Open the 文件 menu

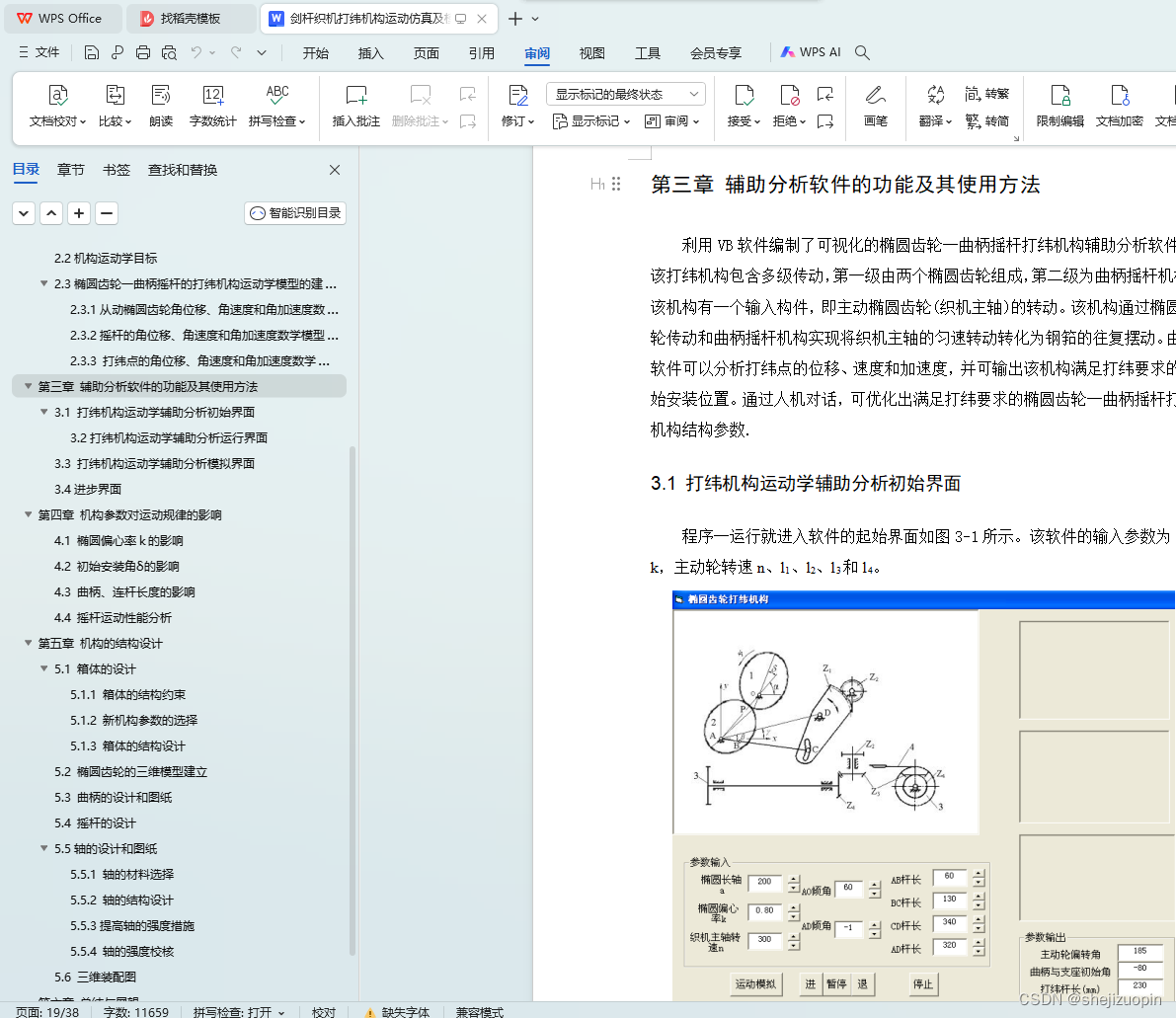click(39, 52)
